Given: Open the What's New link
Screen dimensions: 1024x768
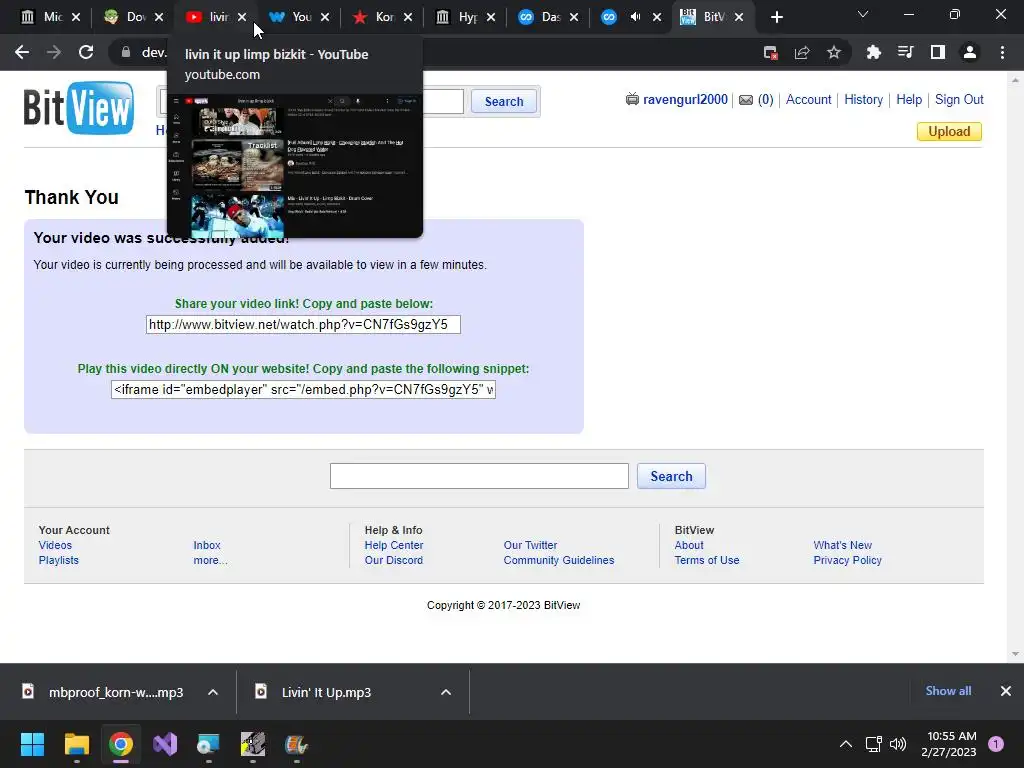Looking at the screenshot, I should tap(842, 545).
